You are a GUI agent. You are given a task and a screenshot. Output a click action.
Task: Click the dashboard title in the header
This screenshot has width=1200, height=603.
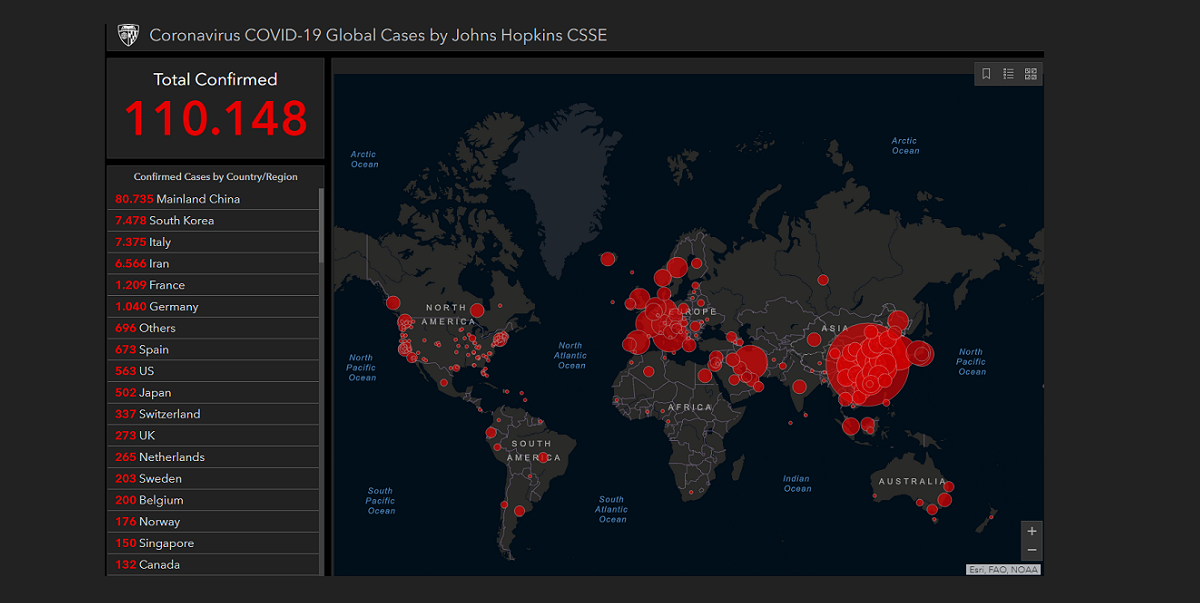378,36
